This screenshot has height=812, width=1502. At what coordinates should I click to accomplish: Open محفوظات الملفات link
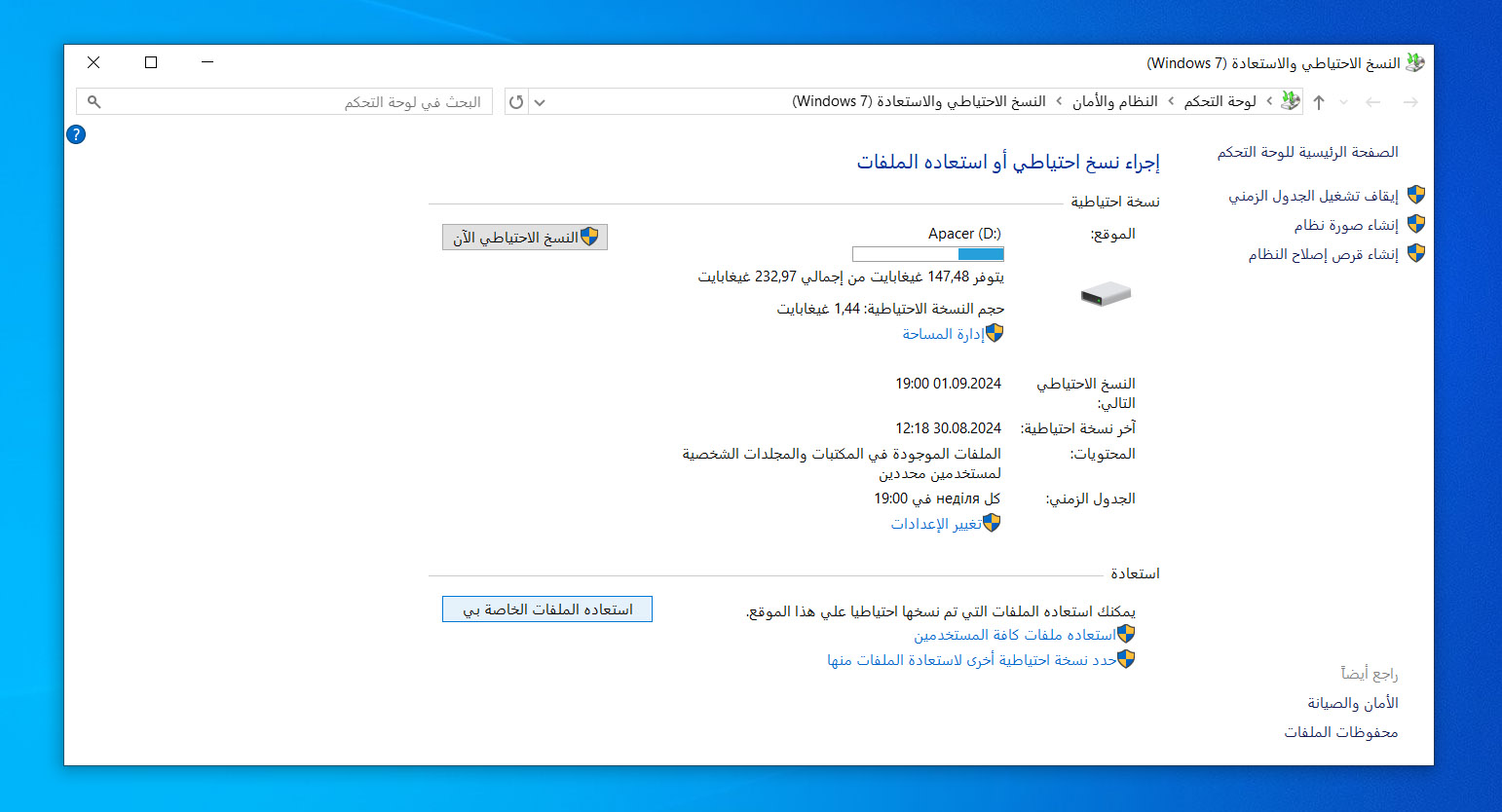tap(1341, 732)
